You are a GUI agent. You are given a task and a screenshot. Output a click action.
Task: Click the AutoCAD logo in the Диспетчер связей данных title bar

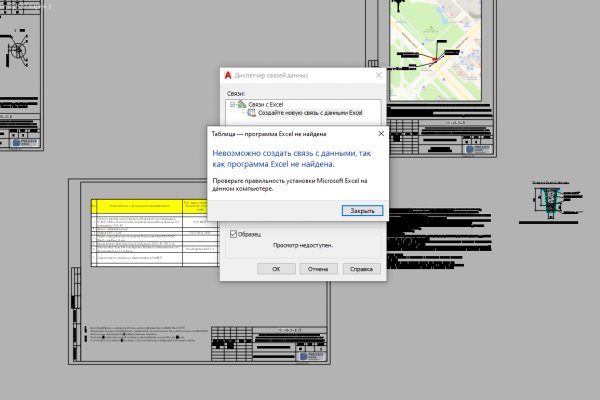pos(231,75)
